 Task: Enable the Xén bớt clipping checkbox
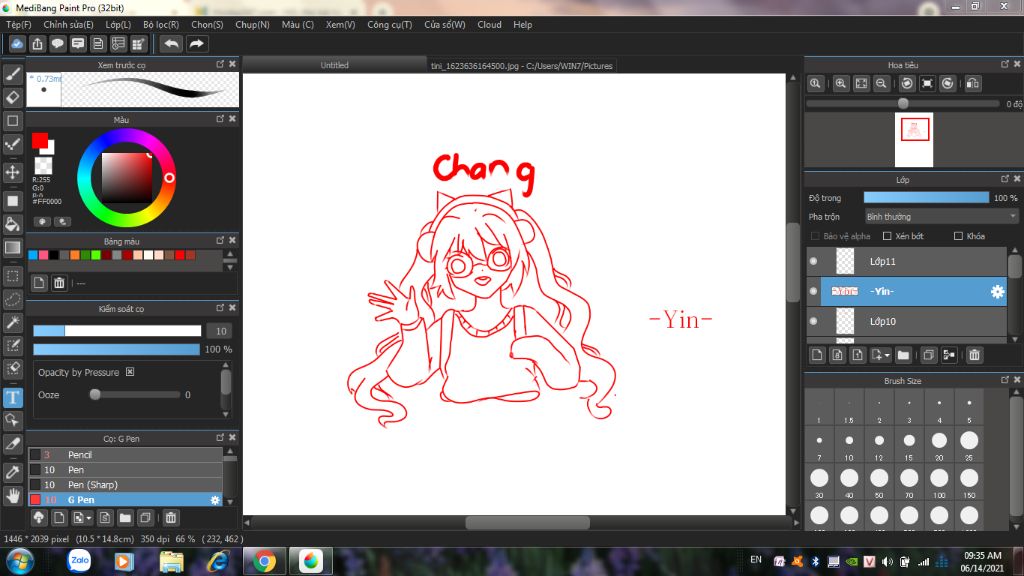[x=887, y=236]
